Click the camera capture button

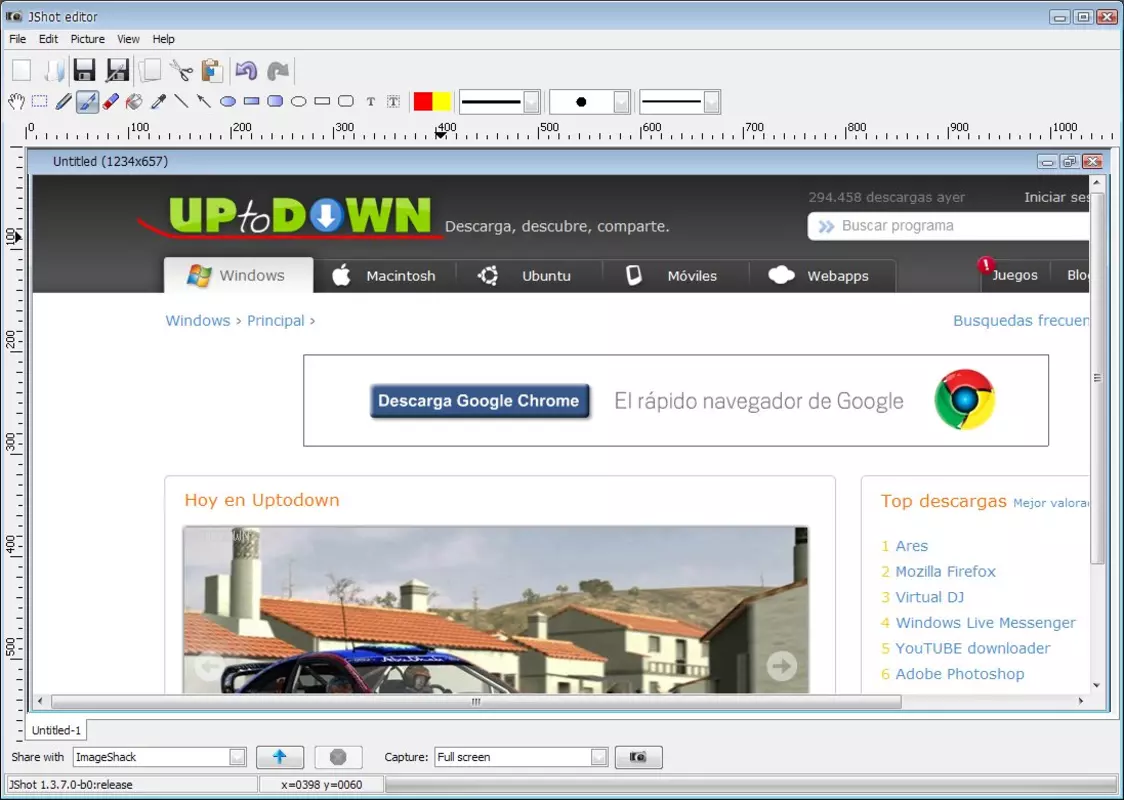coord(638,757)
